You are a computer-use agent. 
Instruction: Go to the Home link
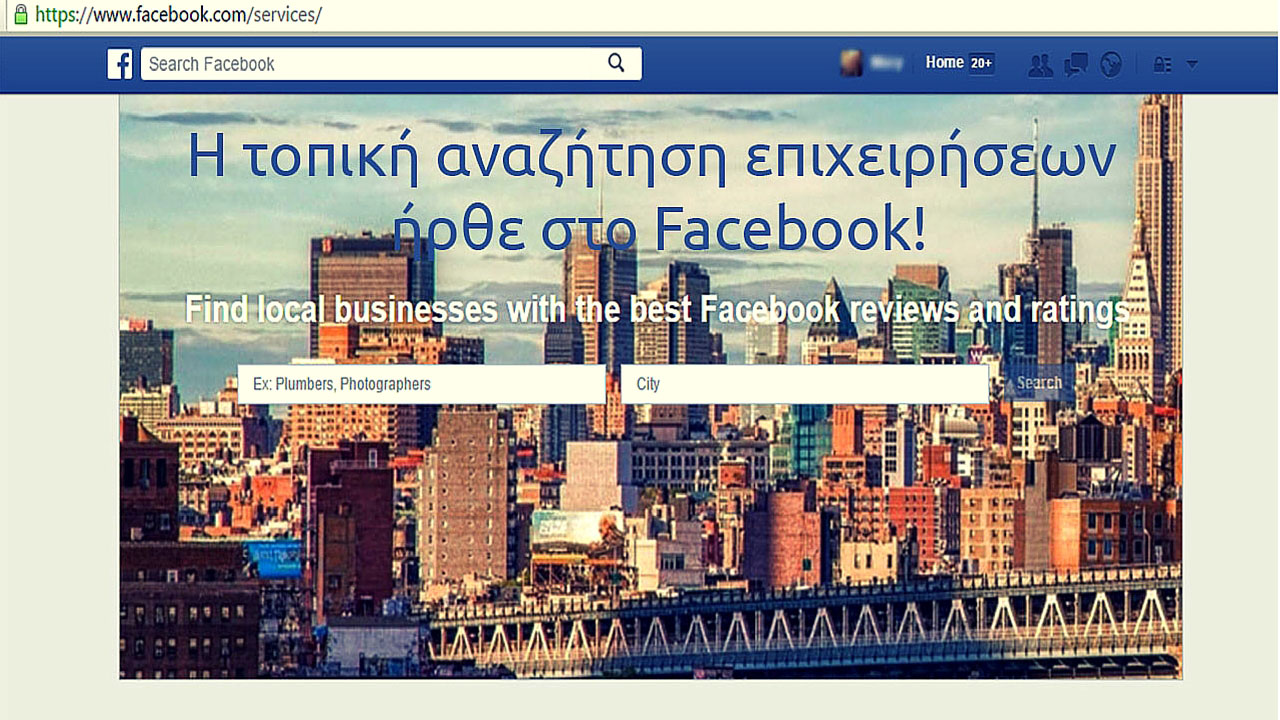click(944, 63)
